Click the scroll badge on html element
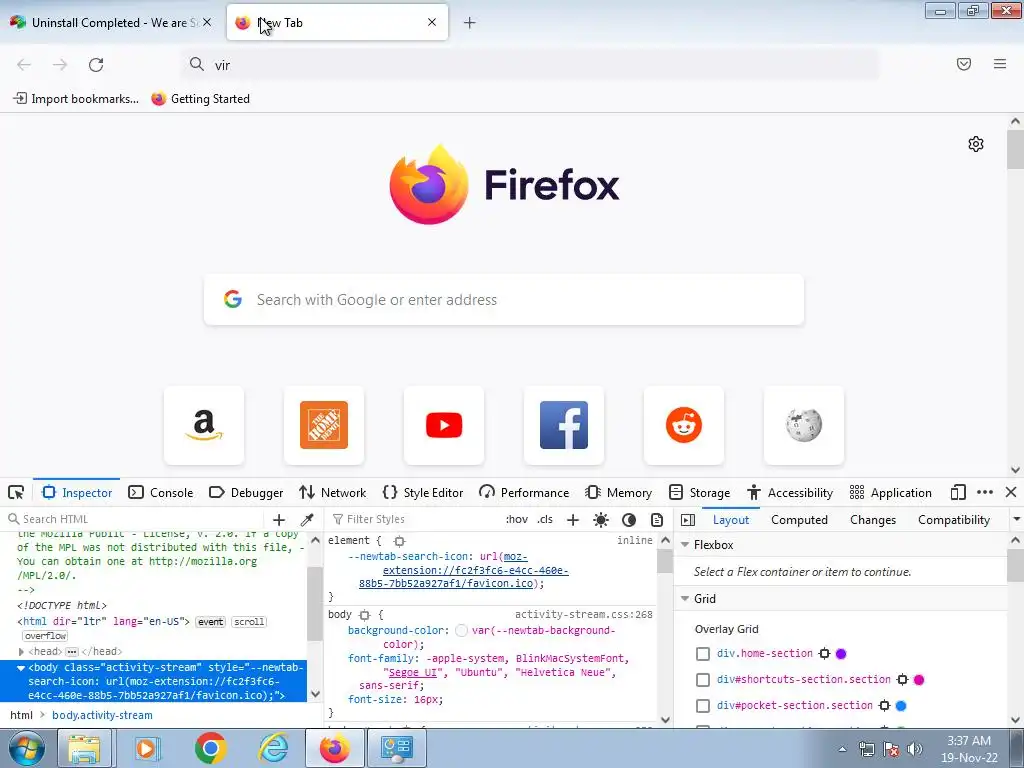Viewport: 1024px width, 768px height. click(249, 622)
